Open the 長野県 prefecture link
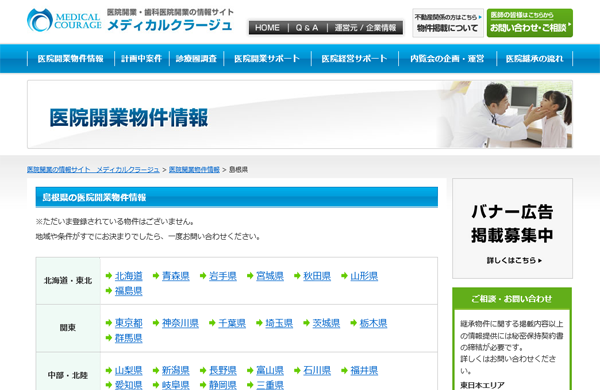 click(223, 370)
